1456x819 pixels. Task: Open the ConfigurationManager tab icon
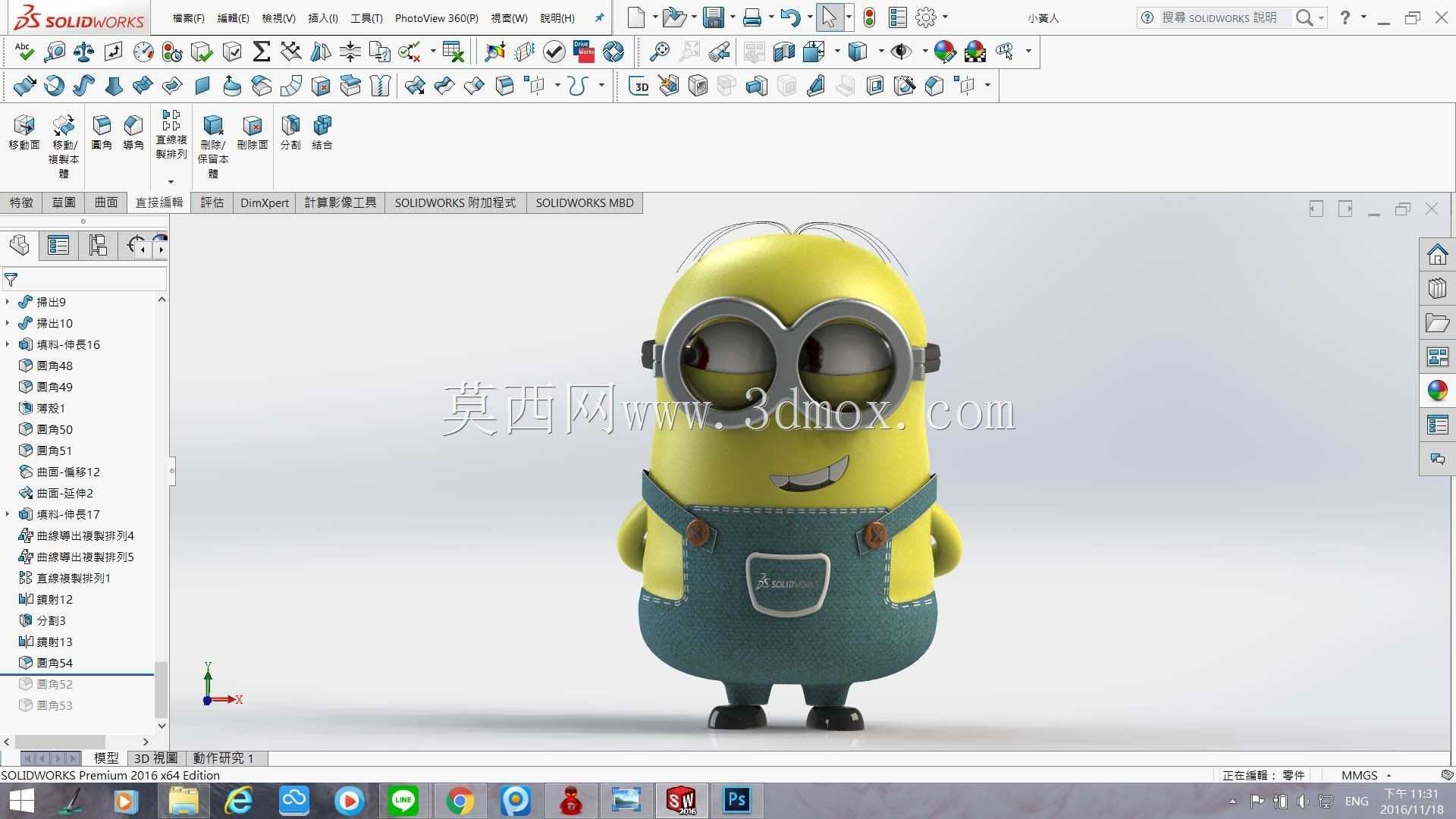[98, 245]
